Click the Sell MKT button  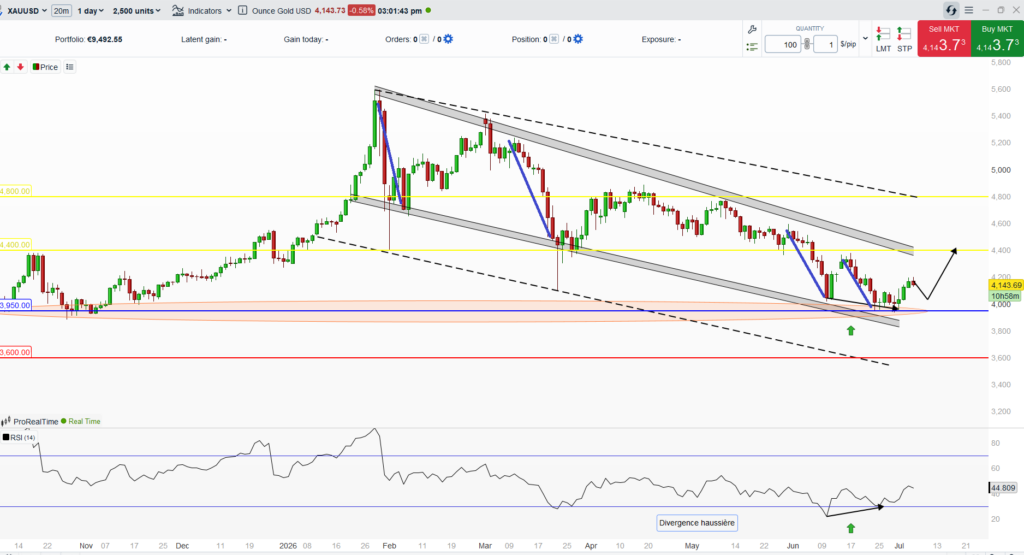(944, 39)
